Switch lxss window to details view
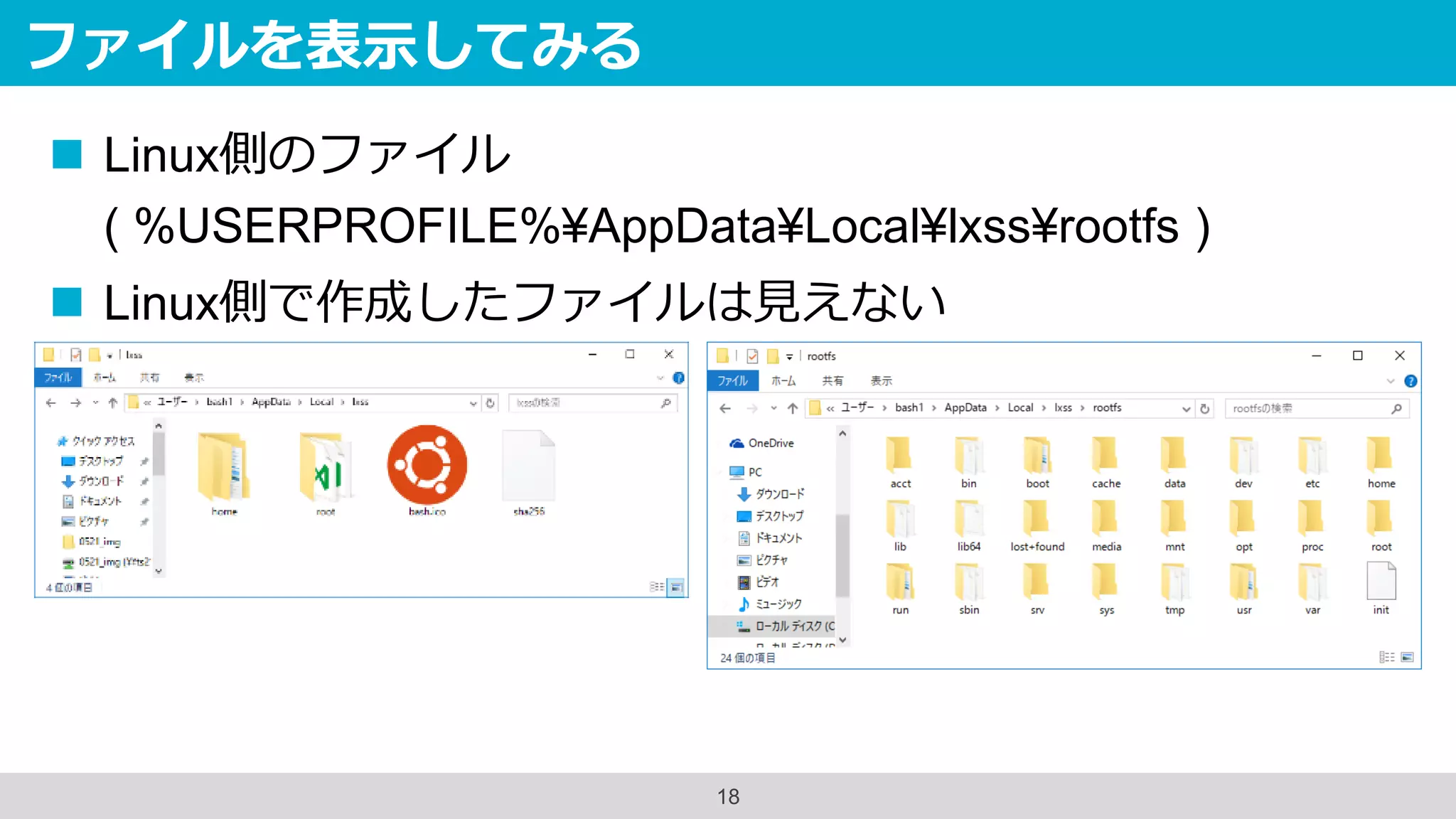This screenshot has width=1456, height=819. coord(656,587)
